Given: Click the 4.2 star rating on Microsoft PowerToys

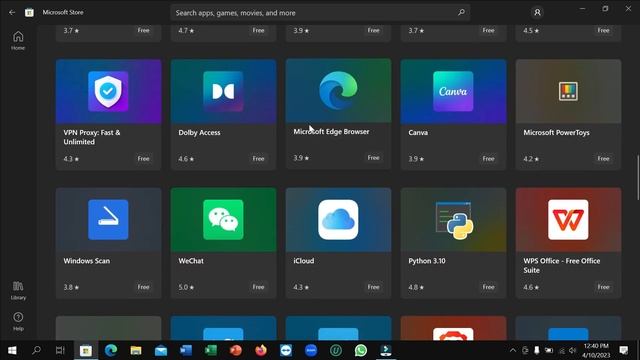Looking at the screenshot, I should 531,159.
